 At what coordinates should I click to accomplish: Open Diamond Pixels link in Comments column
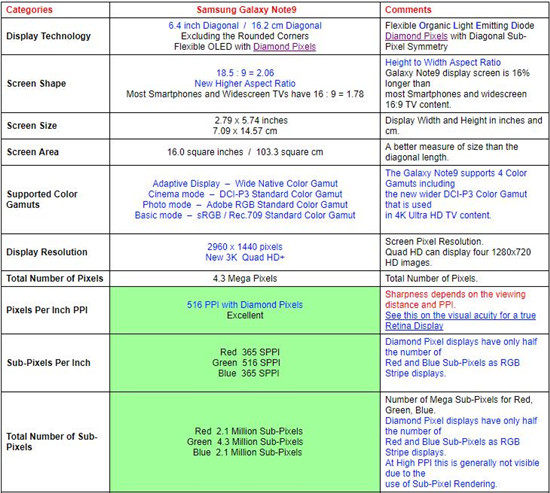[416, 36]
